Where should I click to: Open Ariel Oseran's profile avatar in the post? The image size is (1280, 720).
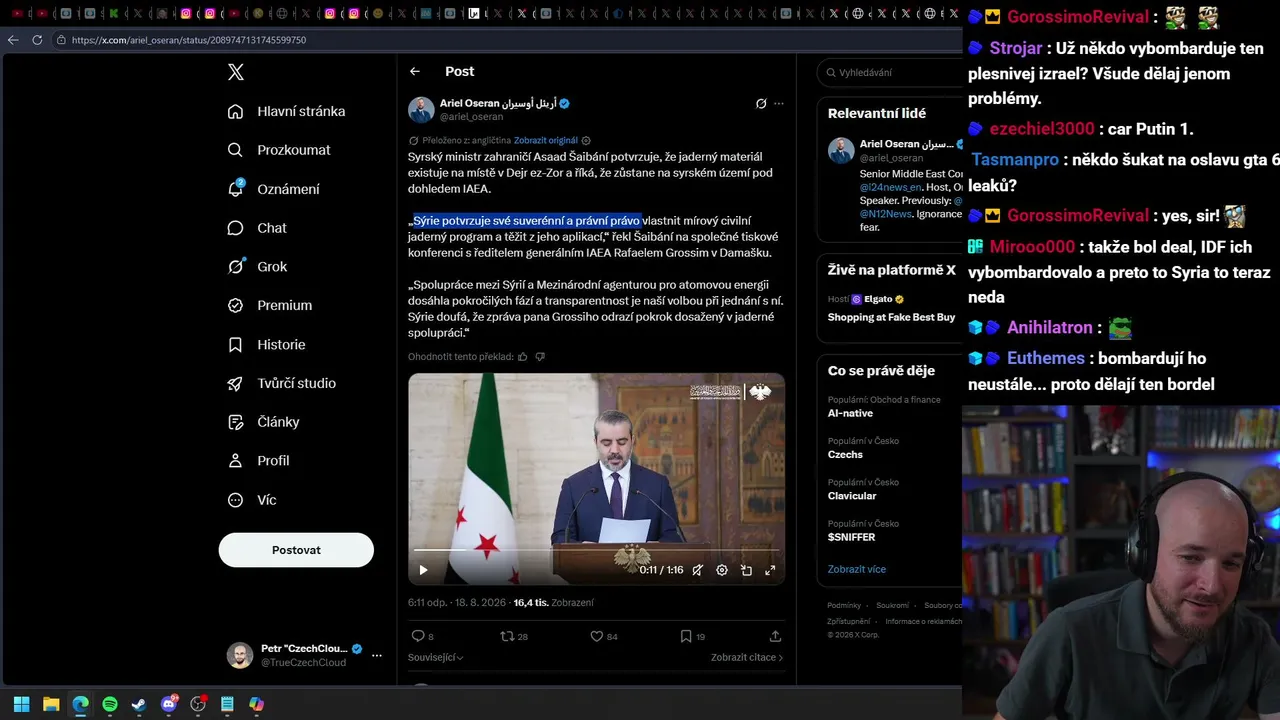click(x=421, y=109)
